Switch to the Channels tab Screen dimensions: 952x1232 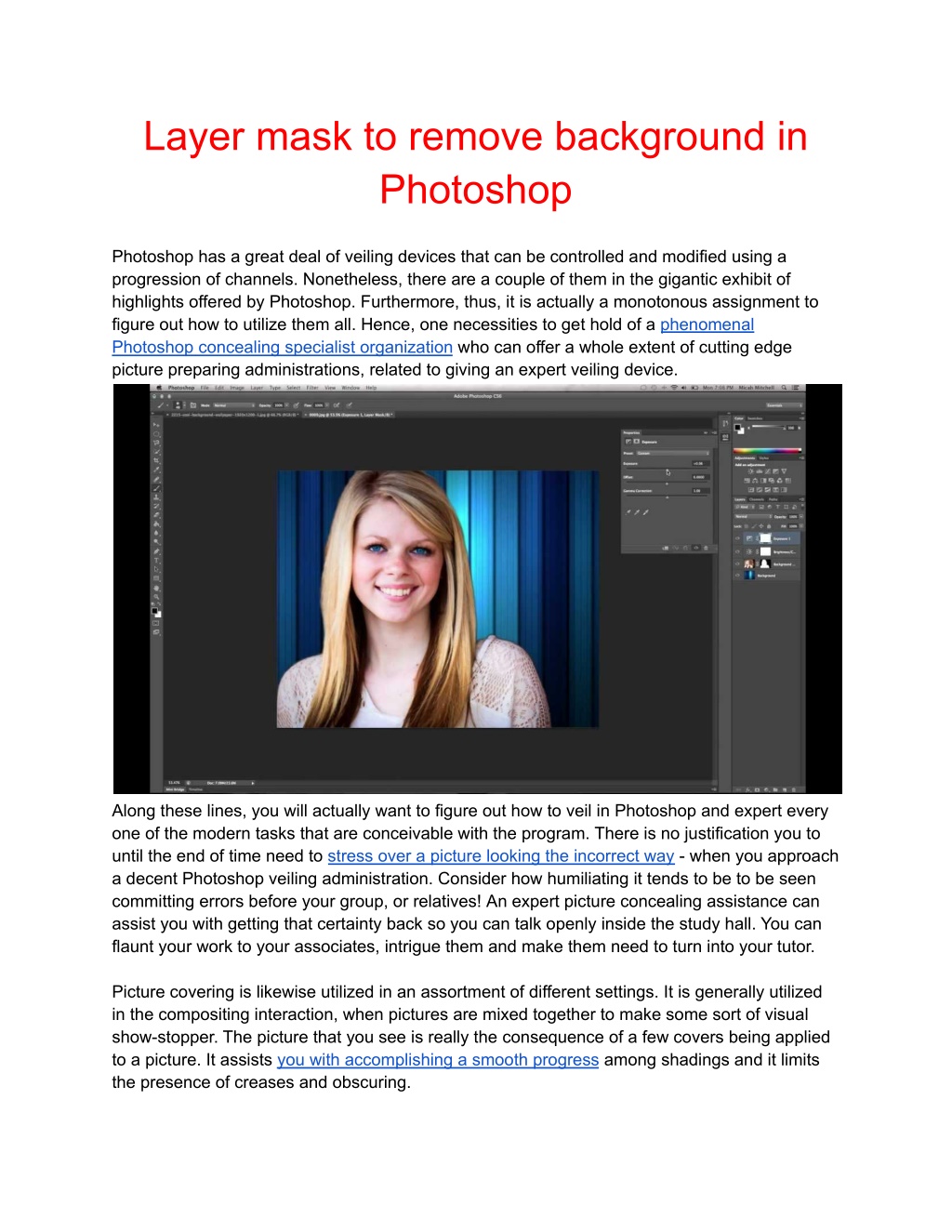757,499
